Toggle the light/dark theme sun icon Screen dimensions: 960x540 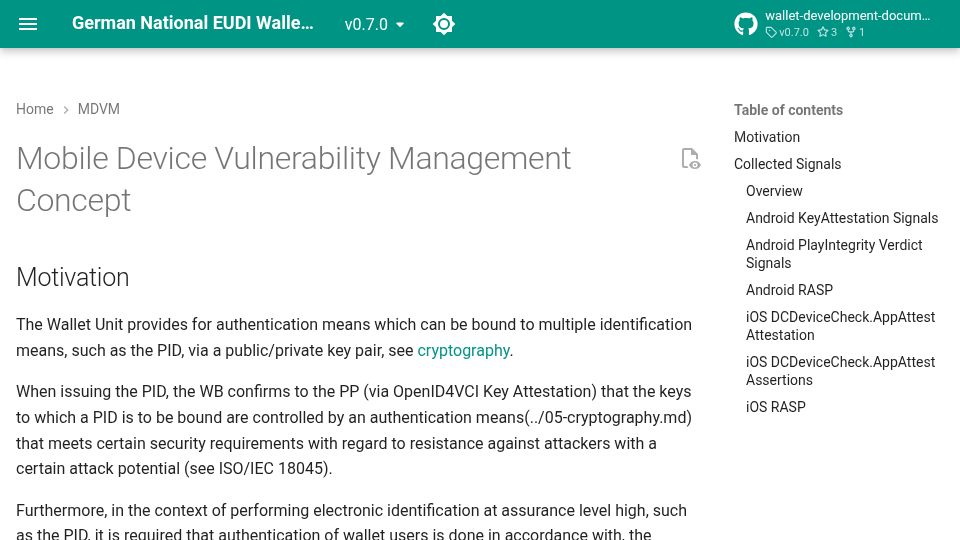click(444, 24)
